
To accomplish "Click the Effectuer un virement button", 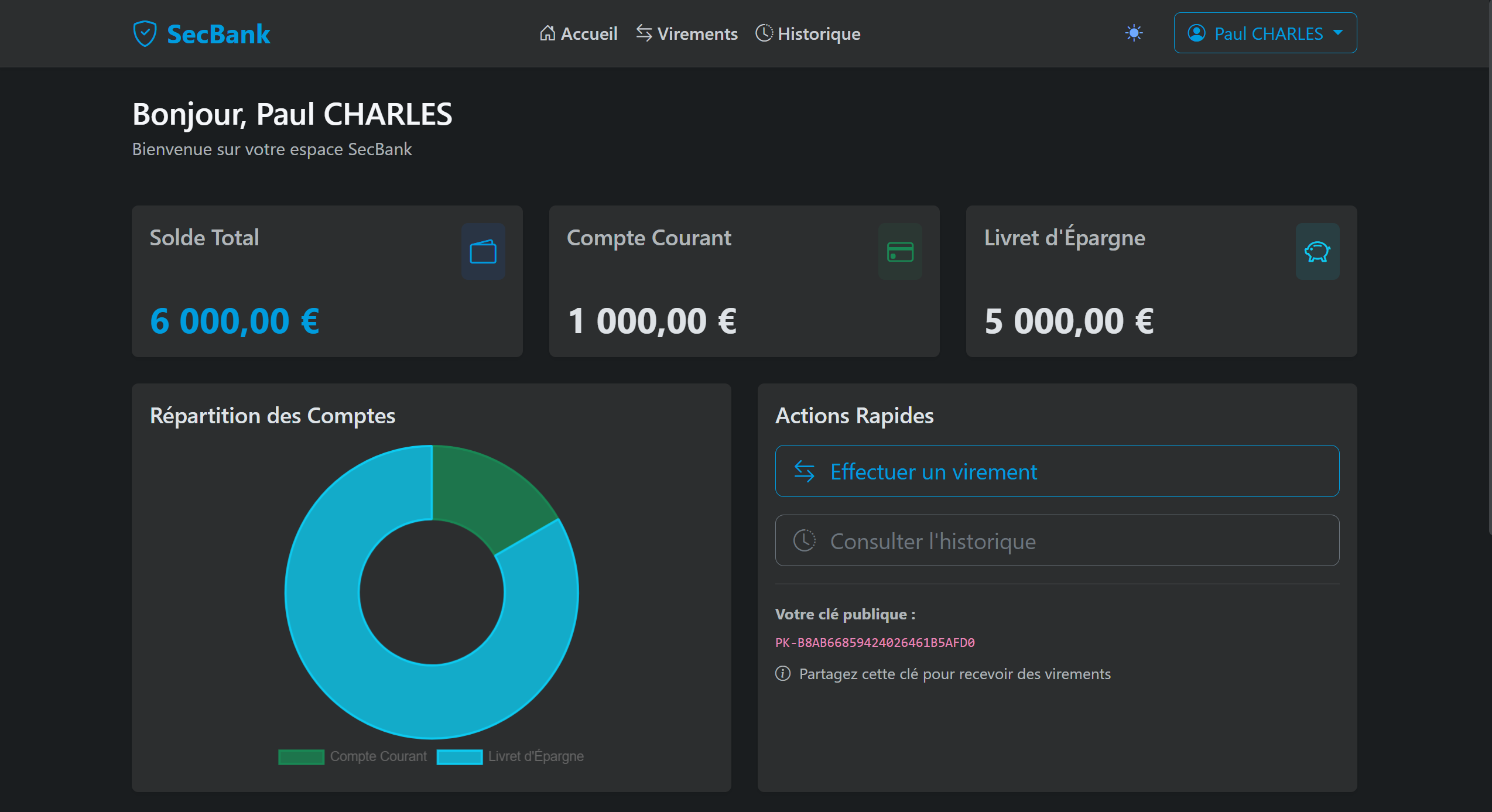I will pyautogui.click(x=1056, y=471).
